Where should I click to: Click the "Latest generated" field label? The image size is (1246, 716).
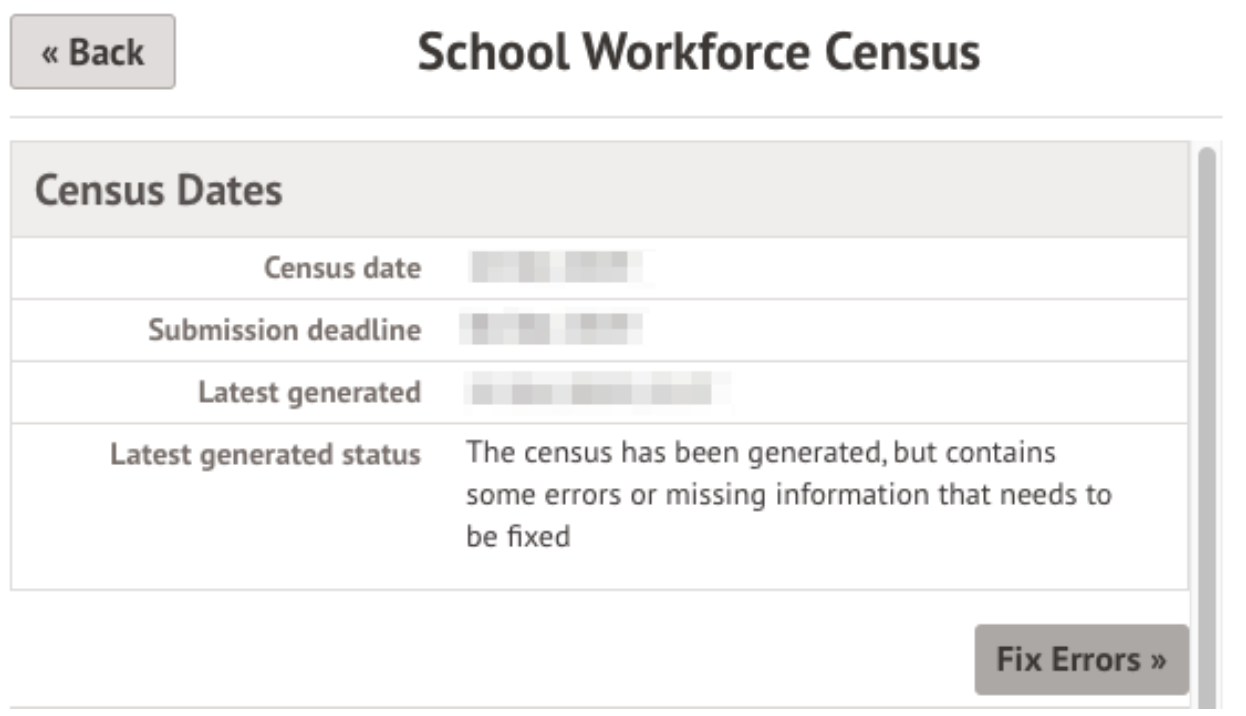coord(309,392)
